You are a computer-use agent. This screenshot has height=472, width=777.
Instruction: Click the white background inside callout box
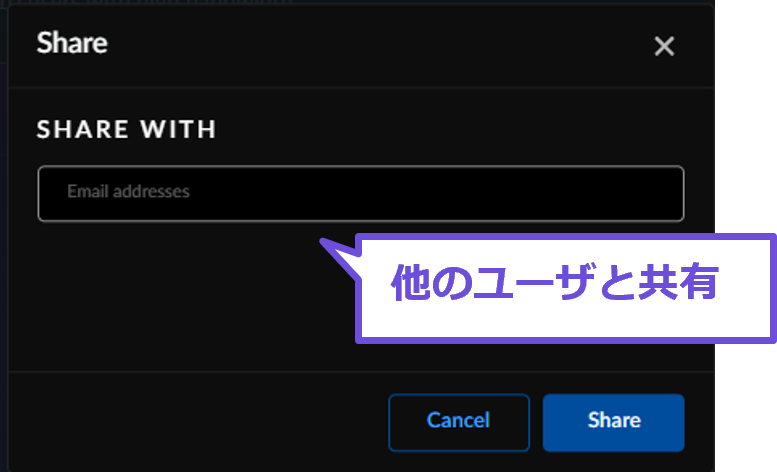565,321
